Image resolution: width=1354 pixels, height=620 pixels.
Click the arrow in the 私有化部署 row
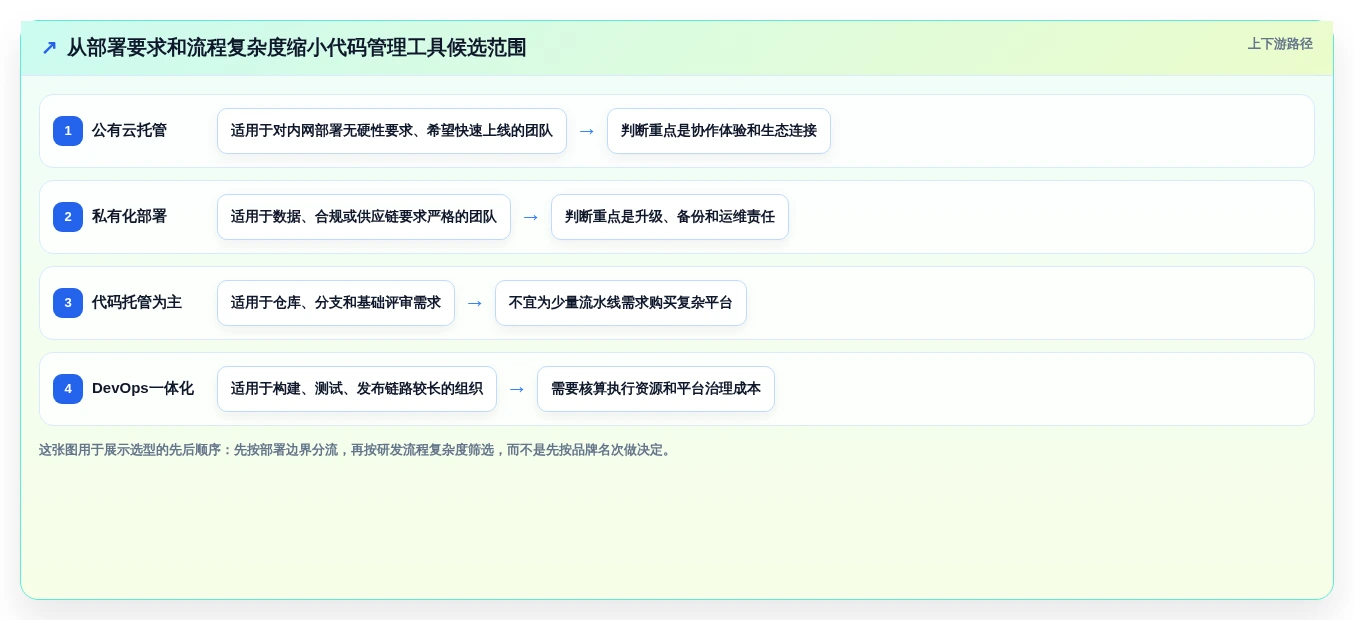(531, 217)
